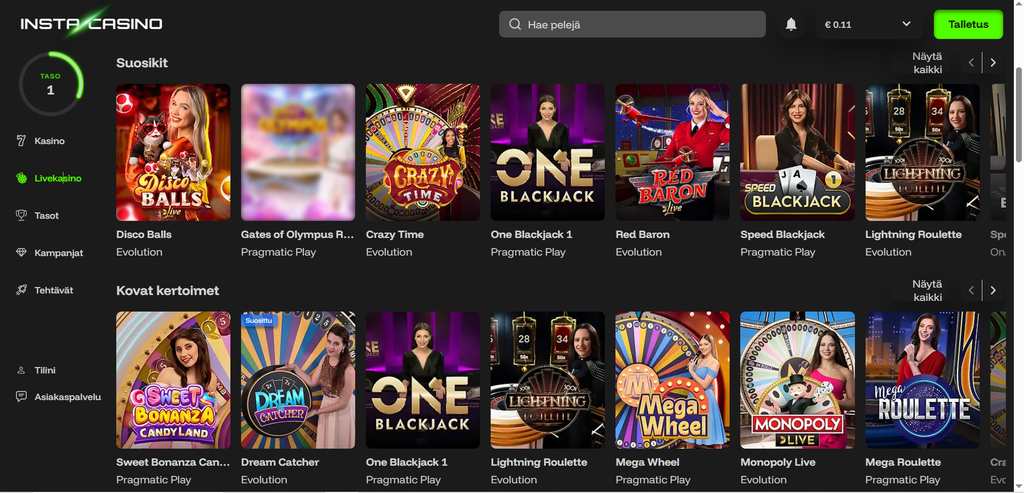Click the Suosikit section heading
The image size is (1024, 493).
pyautogui.click(x=142, y=63)
